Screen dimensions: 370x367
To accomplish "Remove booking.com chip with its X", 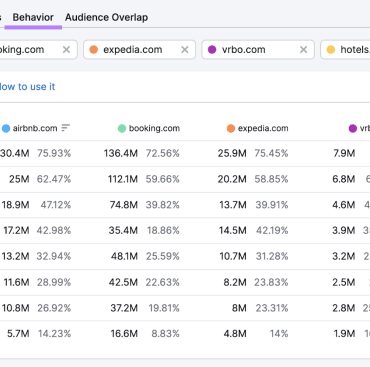I will pyautogui.click(x=66, y=50).
